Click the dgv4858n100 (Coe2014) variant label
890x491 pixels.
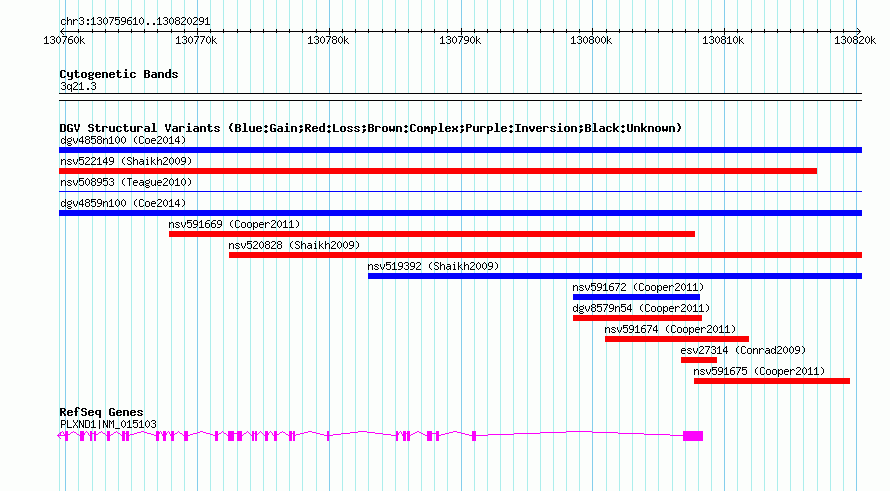click(123, 140)
